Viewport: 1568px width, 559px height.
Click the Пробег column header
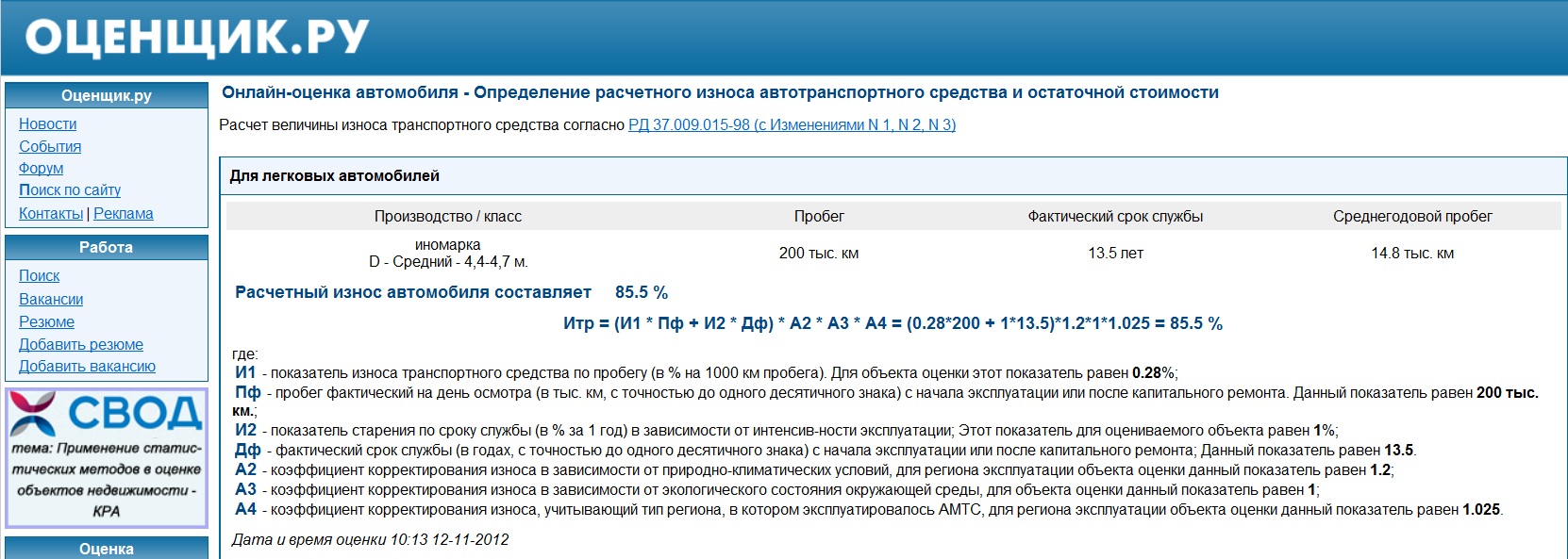coord(819,217)
